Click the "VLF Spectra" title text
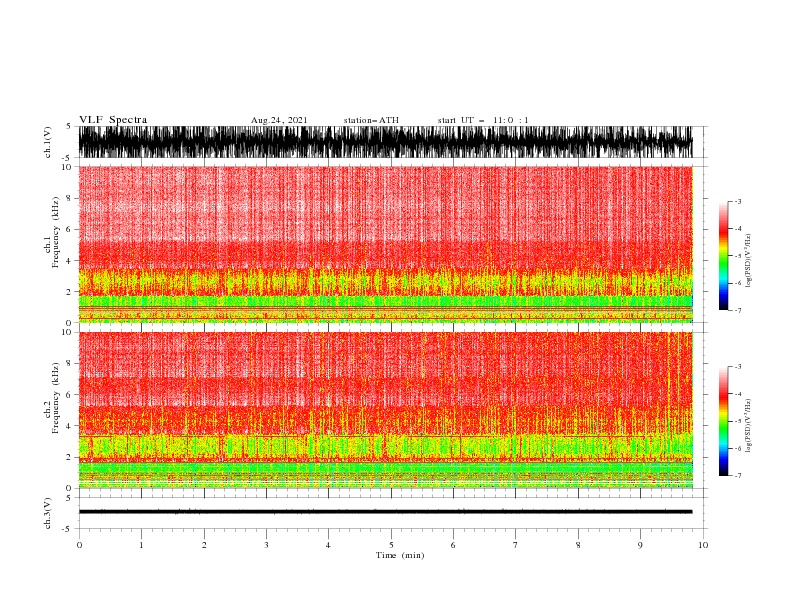Image resolution: width=792 pixels, height=612 pixels. tap(113, 120)
